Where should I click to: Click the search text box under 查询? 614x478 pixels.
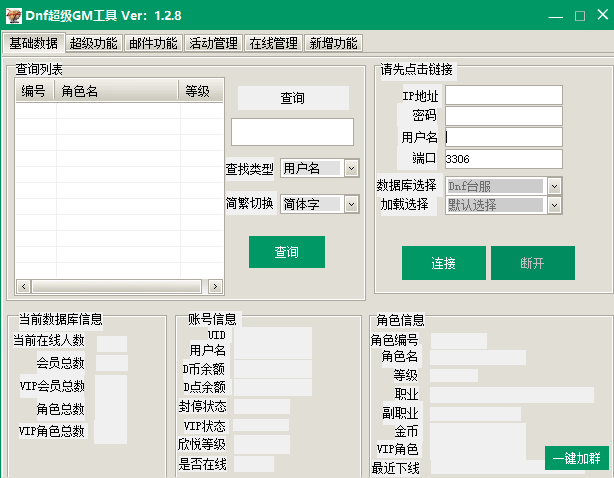coord(292,132)
